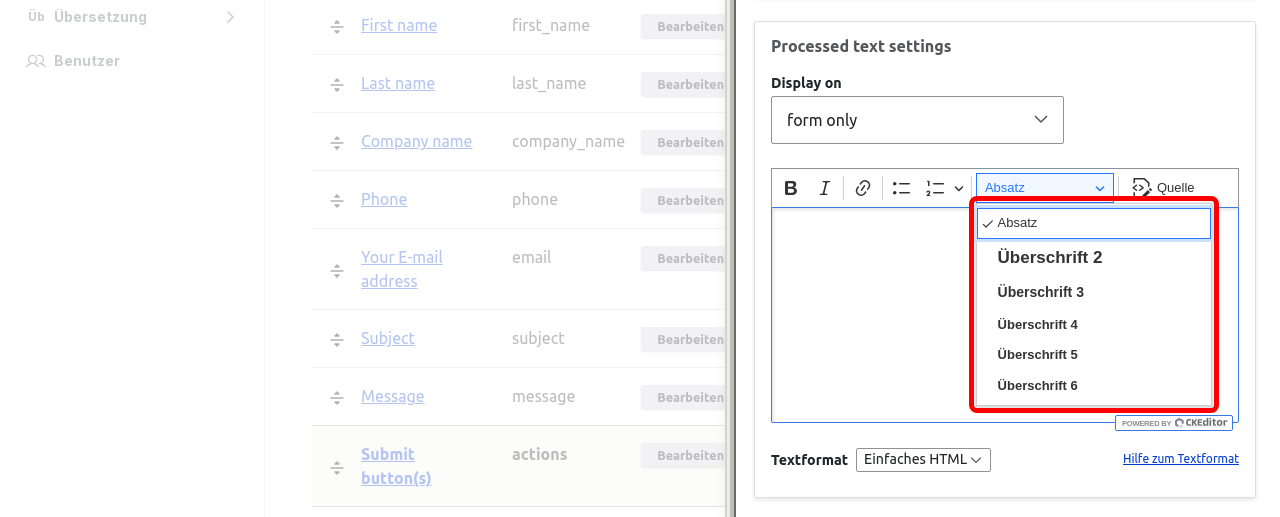Screen dimensions: 1280x517
Task: Click the Powered by CKEditor badge
Action: pyautogui.click(x=1174, y=423)
